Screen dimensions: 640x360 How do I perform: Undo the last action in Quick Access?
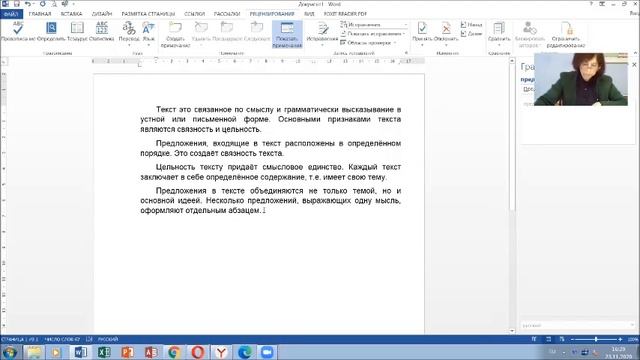tap(28, 4)
